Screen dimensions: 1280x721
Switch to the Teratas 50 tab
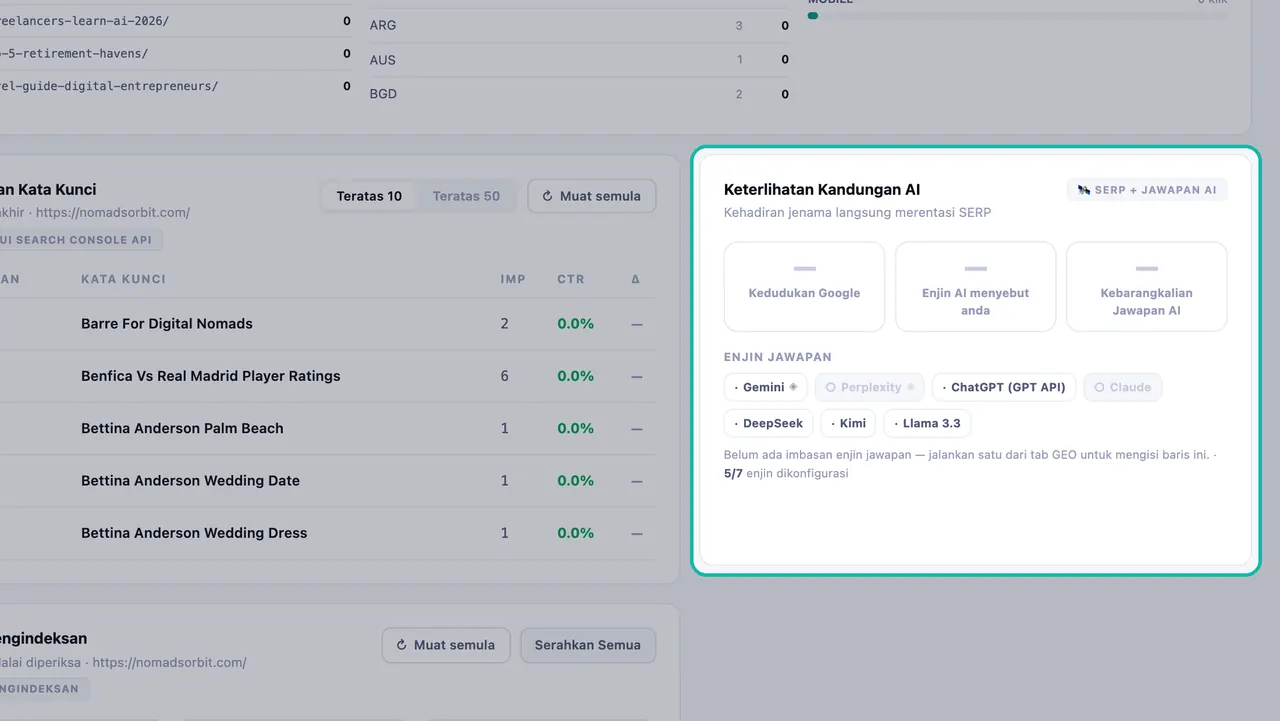click(x=466, y=196)
